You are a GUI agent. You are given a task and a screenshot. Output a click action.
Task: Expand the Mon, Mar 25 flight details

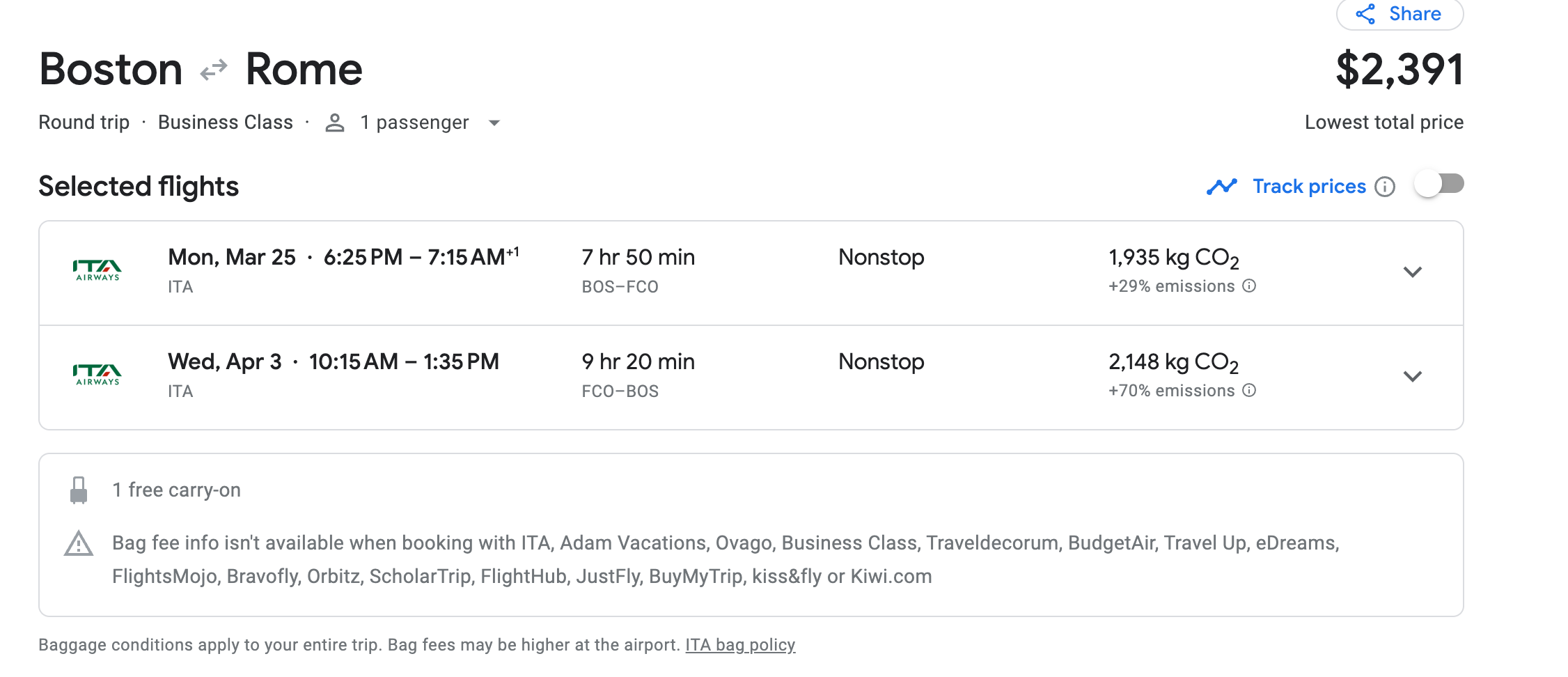click(1412, 272)
